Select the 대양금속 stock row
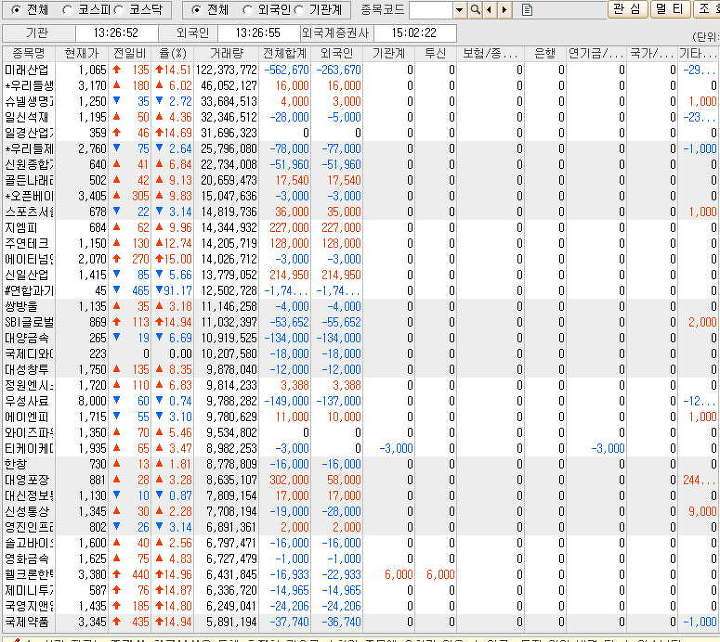This screenshot has width=720, height=642. pos(360,338)
